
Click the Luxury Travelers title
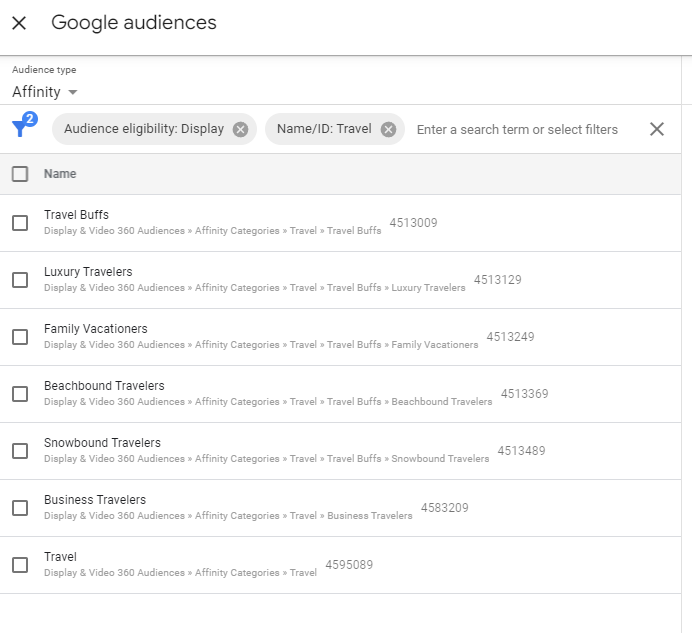88,271
